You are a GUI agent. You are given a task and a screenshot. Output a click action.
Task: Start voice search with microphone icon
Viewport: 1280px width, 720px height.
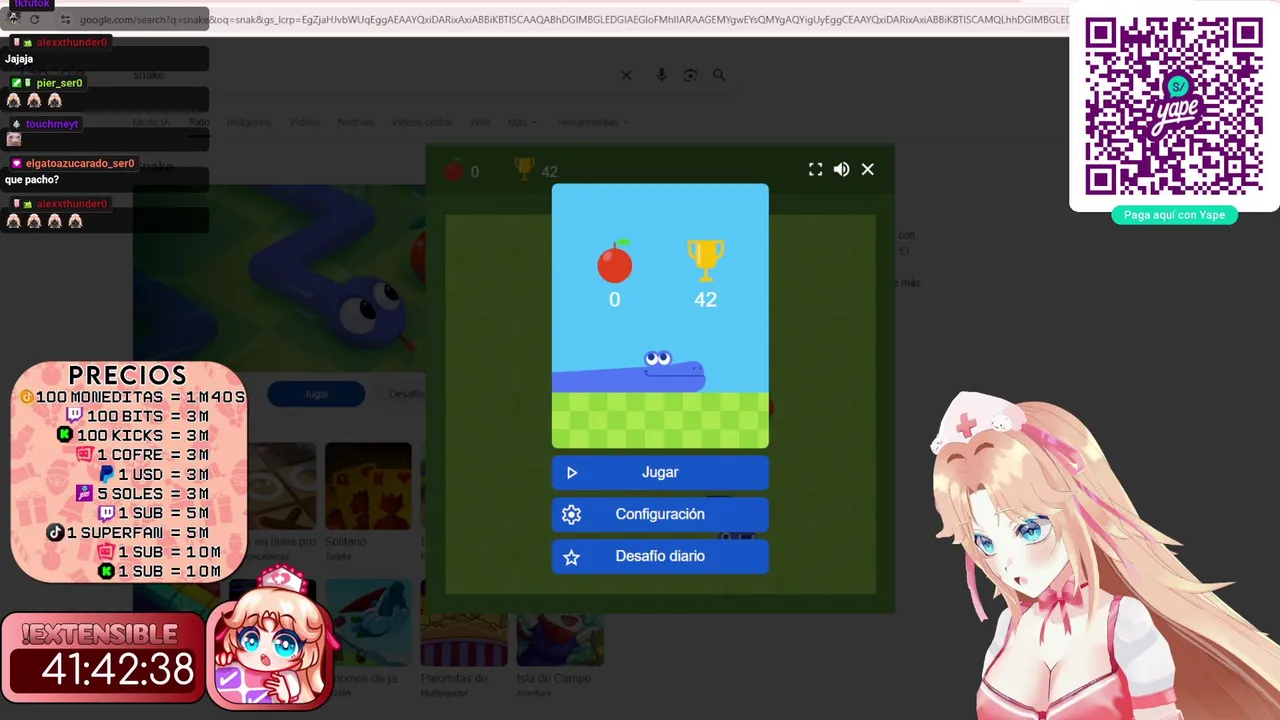[661, 75]
